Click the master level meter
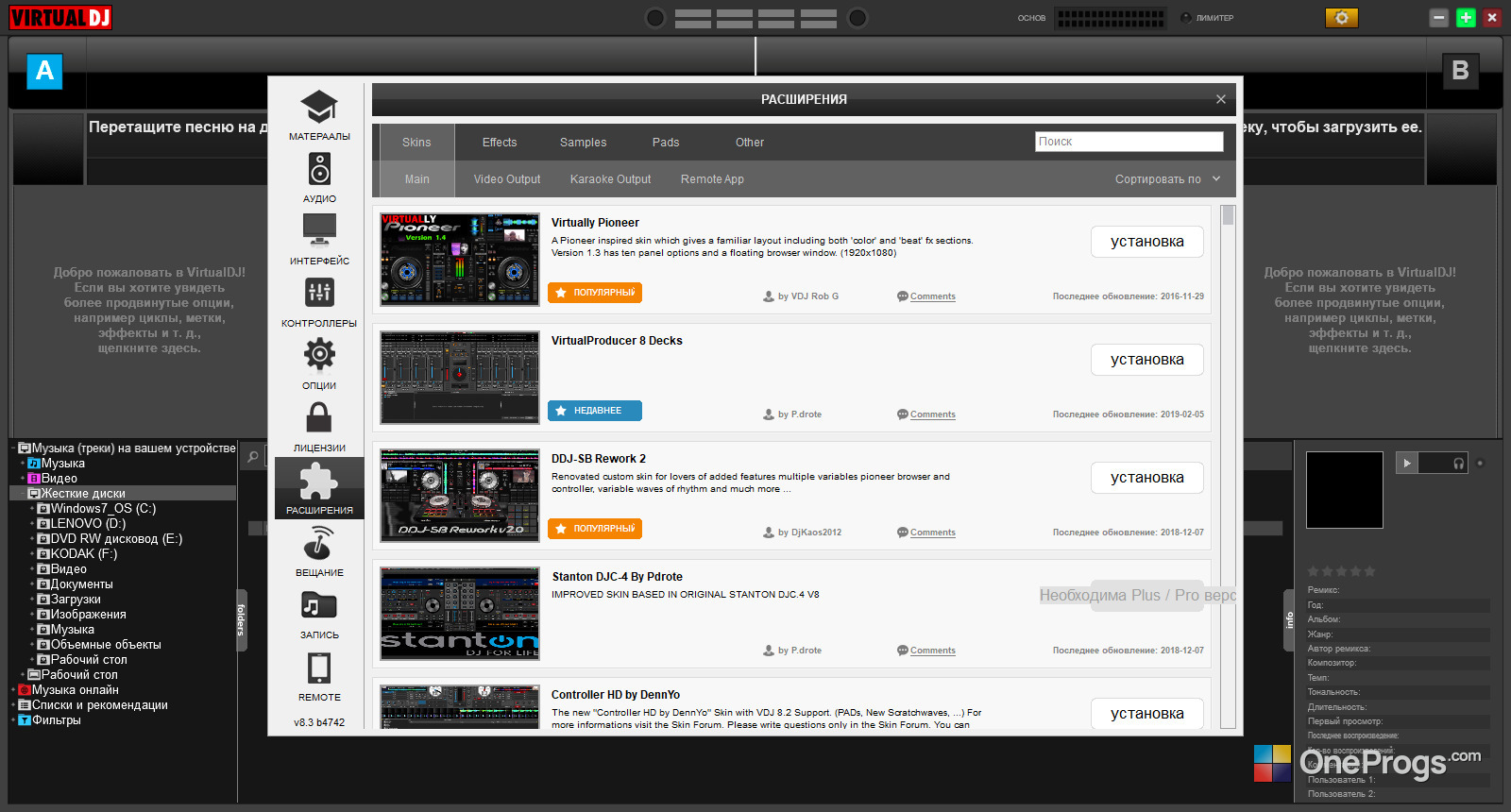 (x=1110, y=18)
